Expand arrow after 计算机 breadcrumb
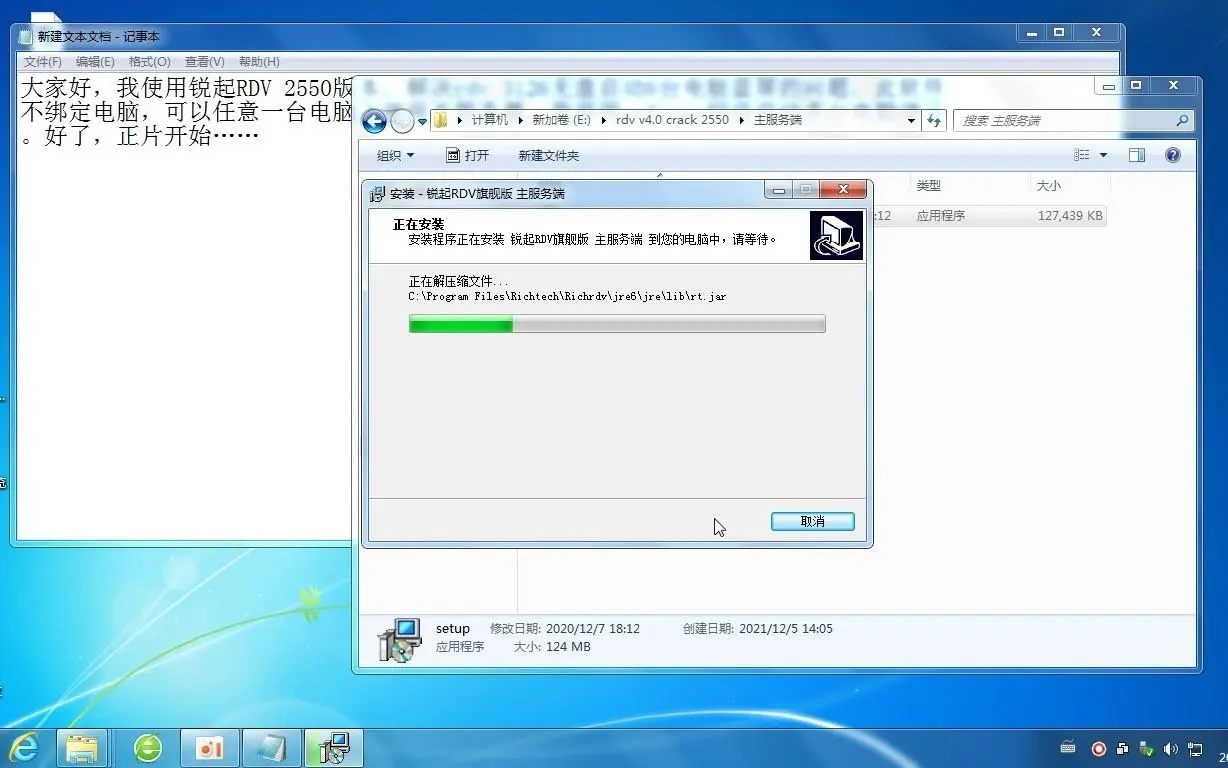 521,120
